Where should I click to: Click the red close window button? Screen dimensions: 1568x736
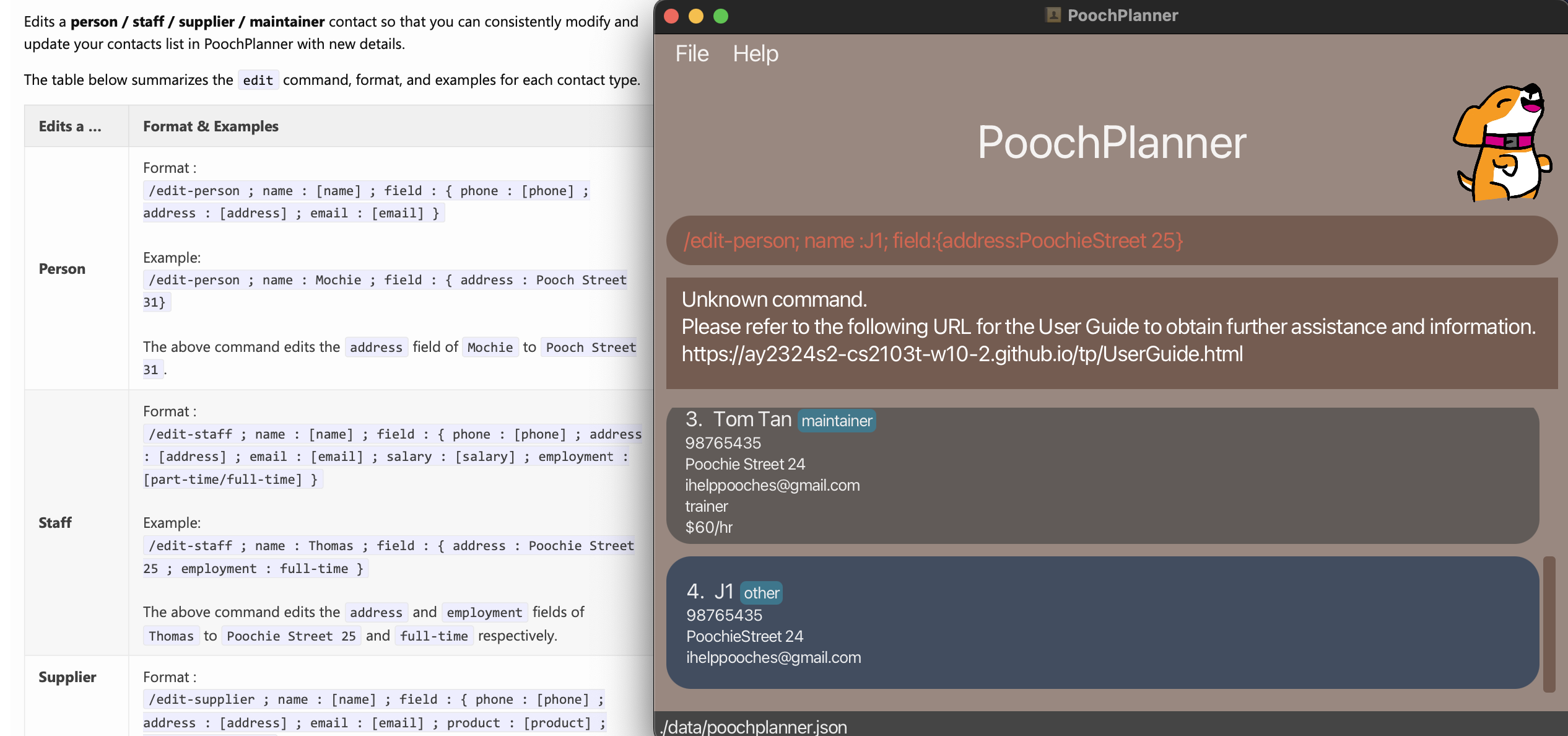point(672,15)
